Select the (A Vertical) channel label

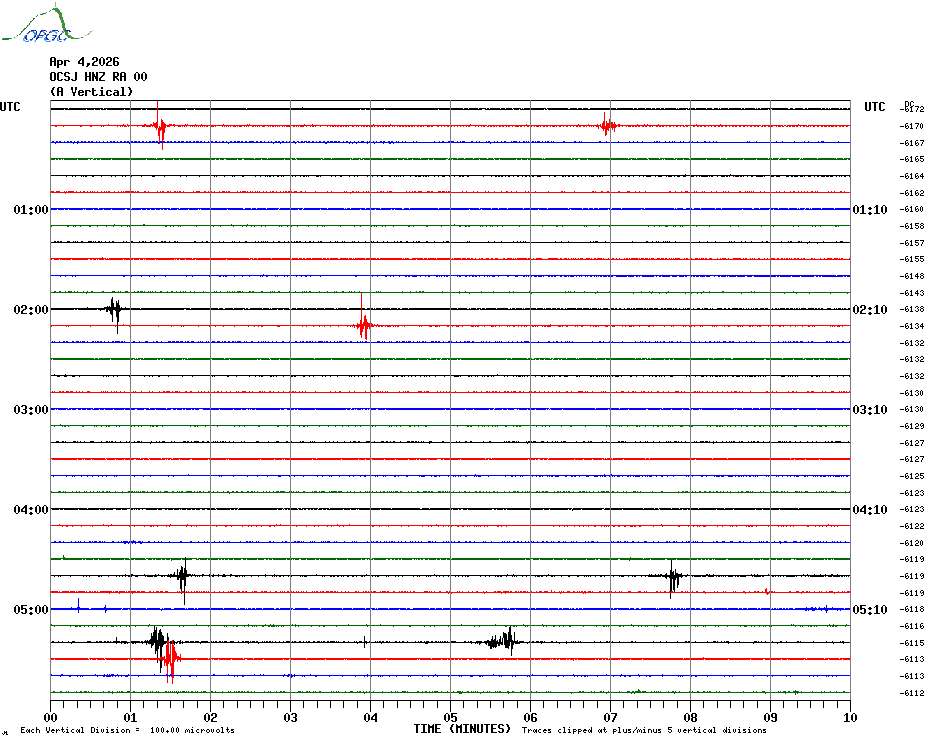(91, 91)
